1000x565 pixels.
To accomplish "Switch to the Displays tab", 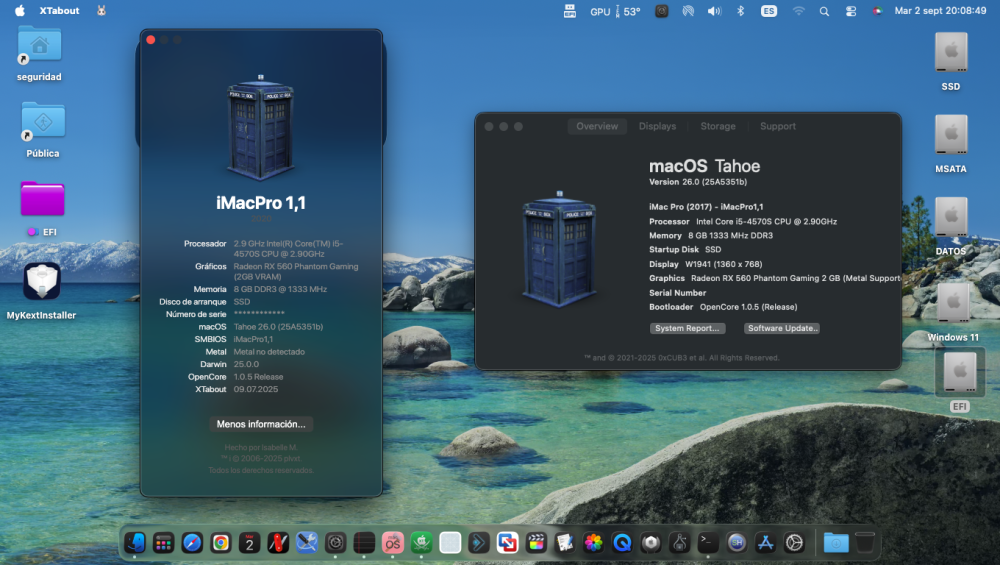I will click(x=657, y=126).
